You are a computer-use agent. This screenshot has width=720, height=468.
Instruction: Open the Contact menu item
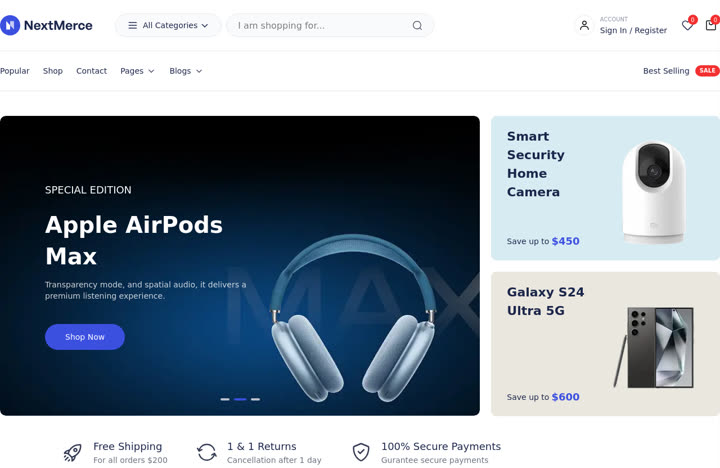[91, 71]
